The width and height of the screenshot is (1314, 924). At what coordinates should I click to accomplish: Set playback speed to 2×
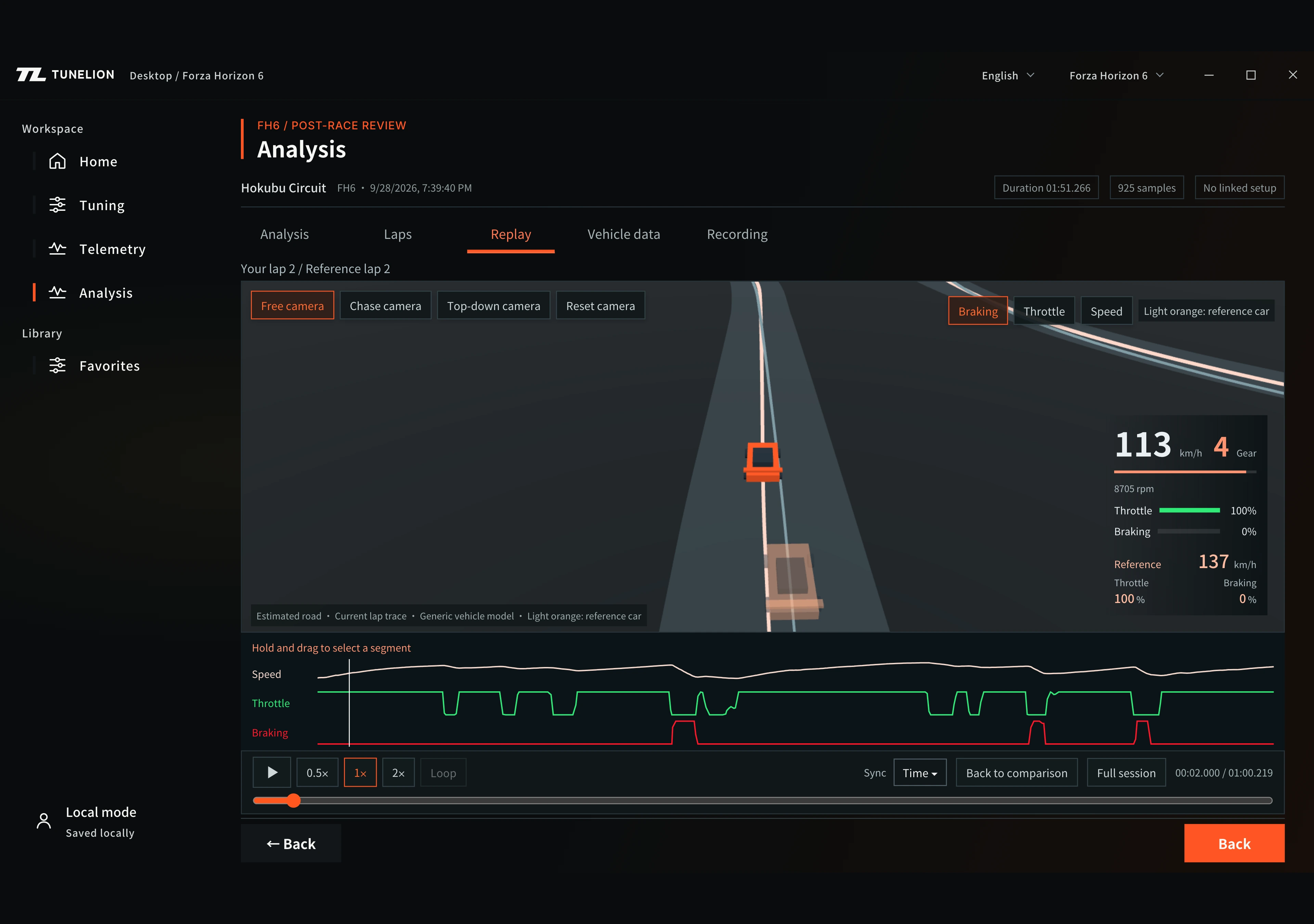[x=398, y=773]
